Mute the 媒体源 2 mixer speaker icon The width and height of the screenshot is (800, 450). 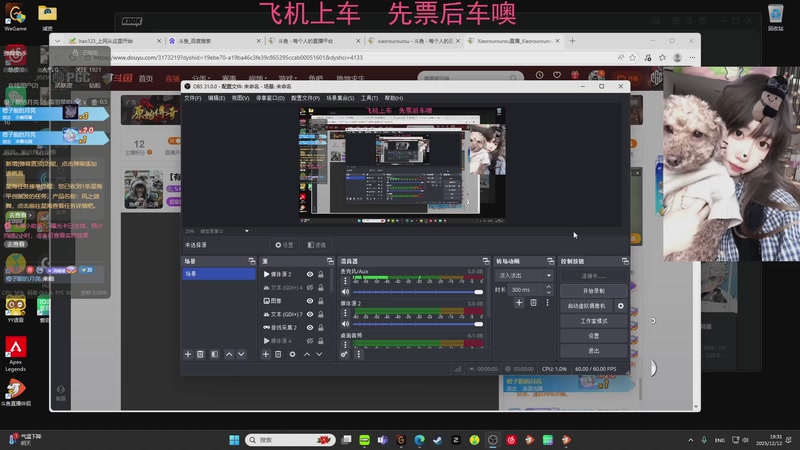(x=345, y=324)
